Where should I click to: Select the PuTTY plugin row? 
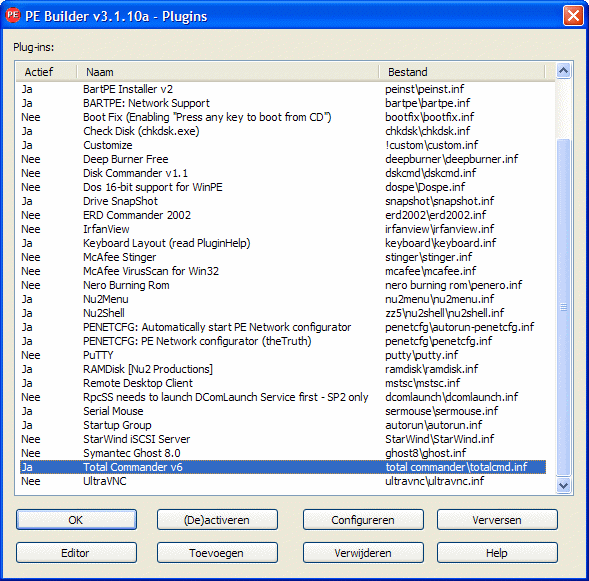pos(283,355)
